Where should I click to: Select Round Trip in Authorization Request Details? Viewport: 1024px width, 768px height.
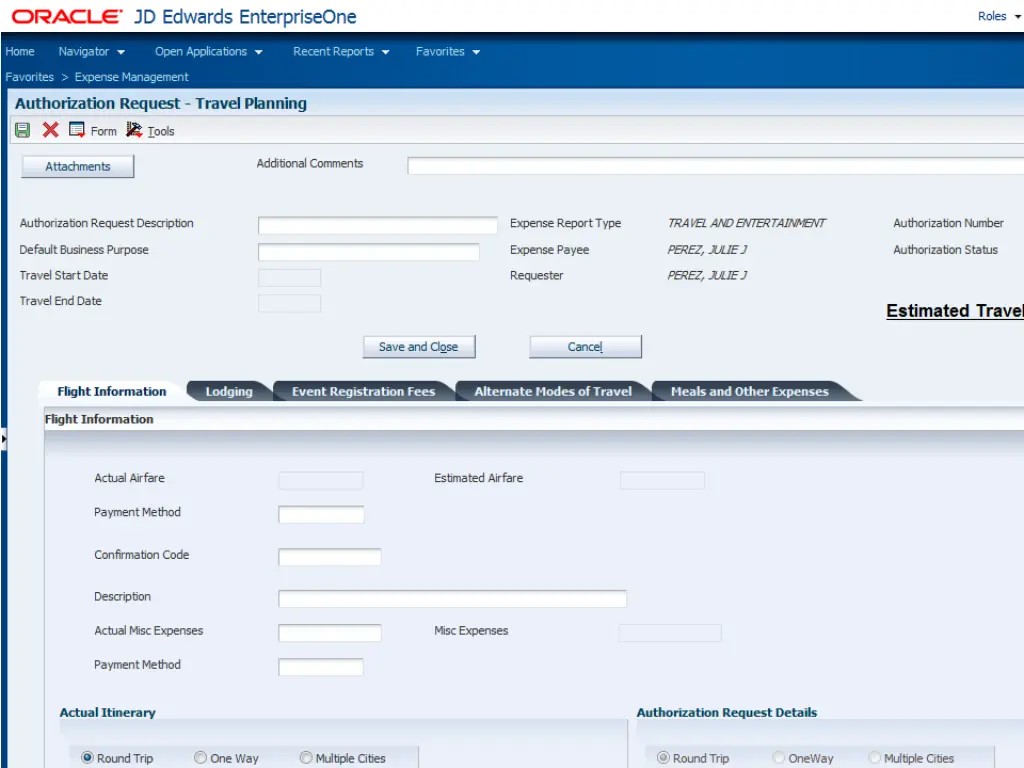tap(663, 758)
